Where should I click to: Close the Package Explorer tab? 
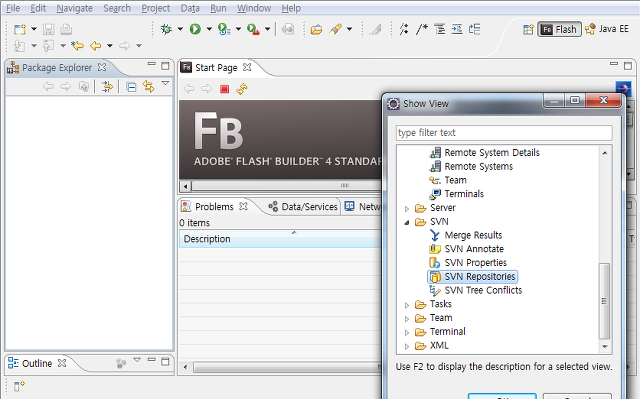point(102,67)
